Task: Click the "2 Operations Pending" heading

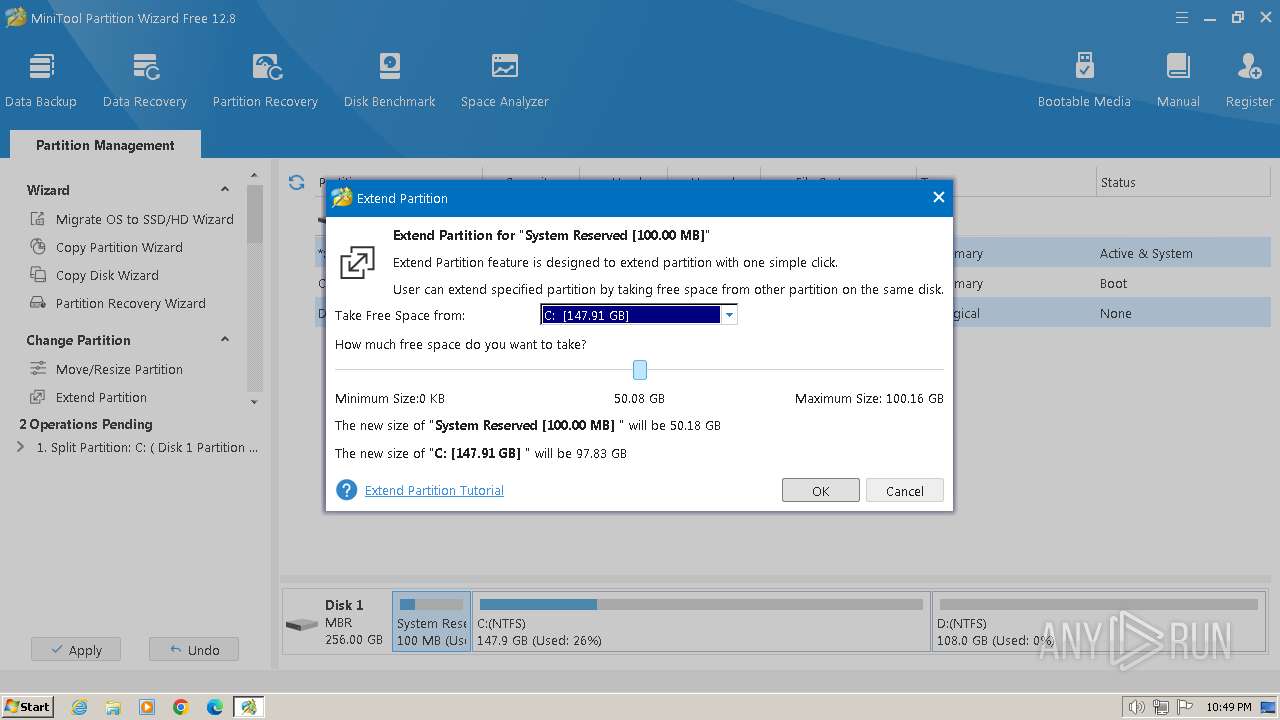Action: [86, 424]
